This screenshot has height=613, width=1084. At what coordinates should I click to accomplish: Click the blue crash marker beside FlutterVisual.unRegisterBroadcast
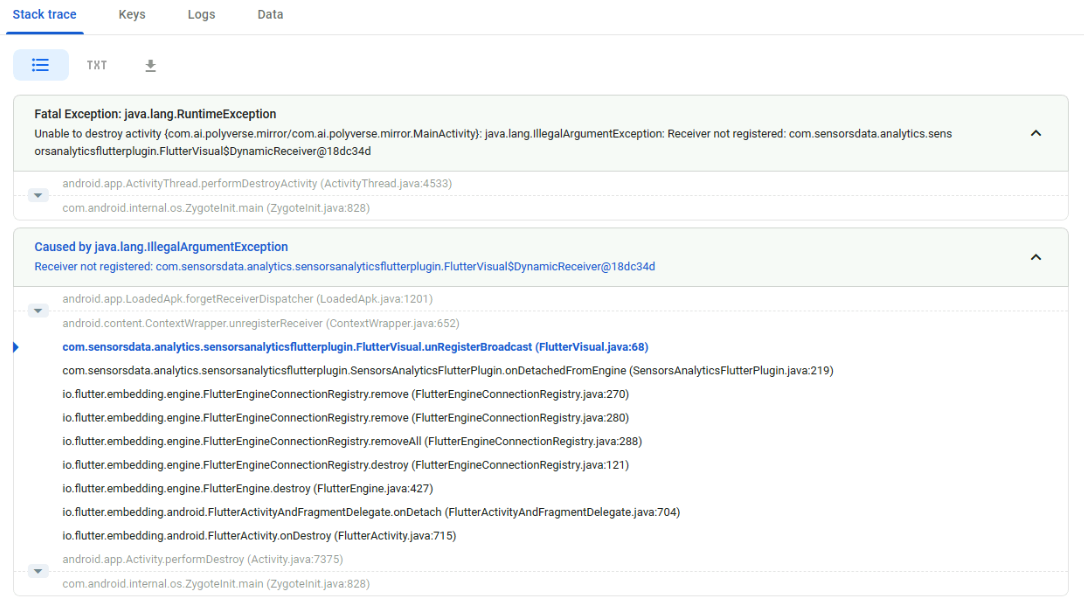(x=15, y=347)
